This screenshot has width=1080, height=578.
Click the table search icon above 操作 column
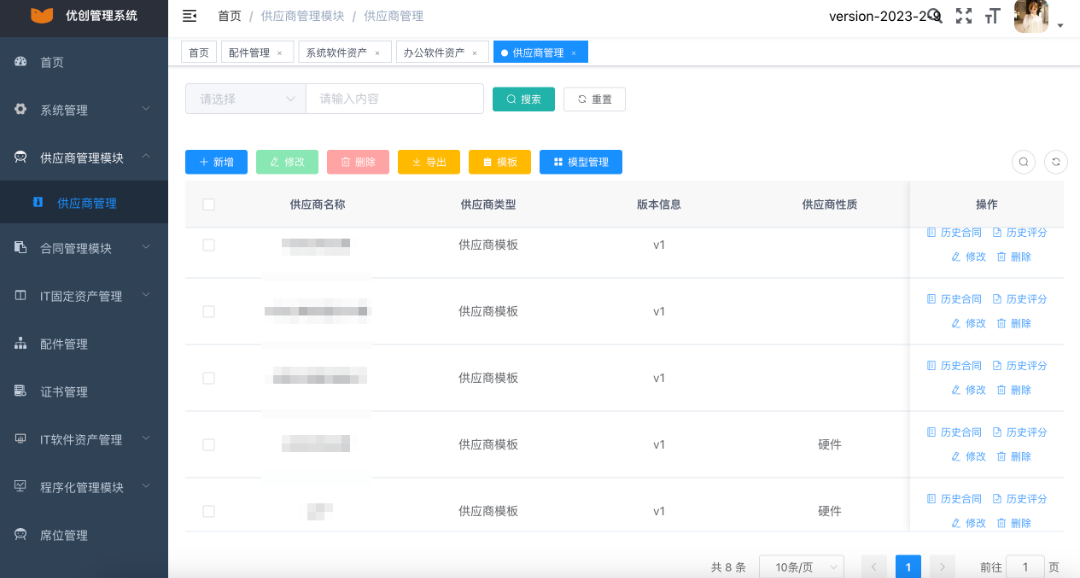(1023, 161)
